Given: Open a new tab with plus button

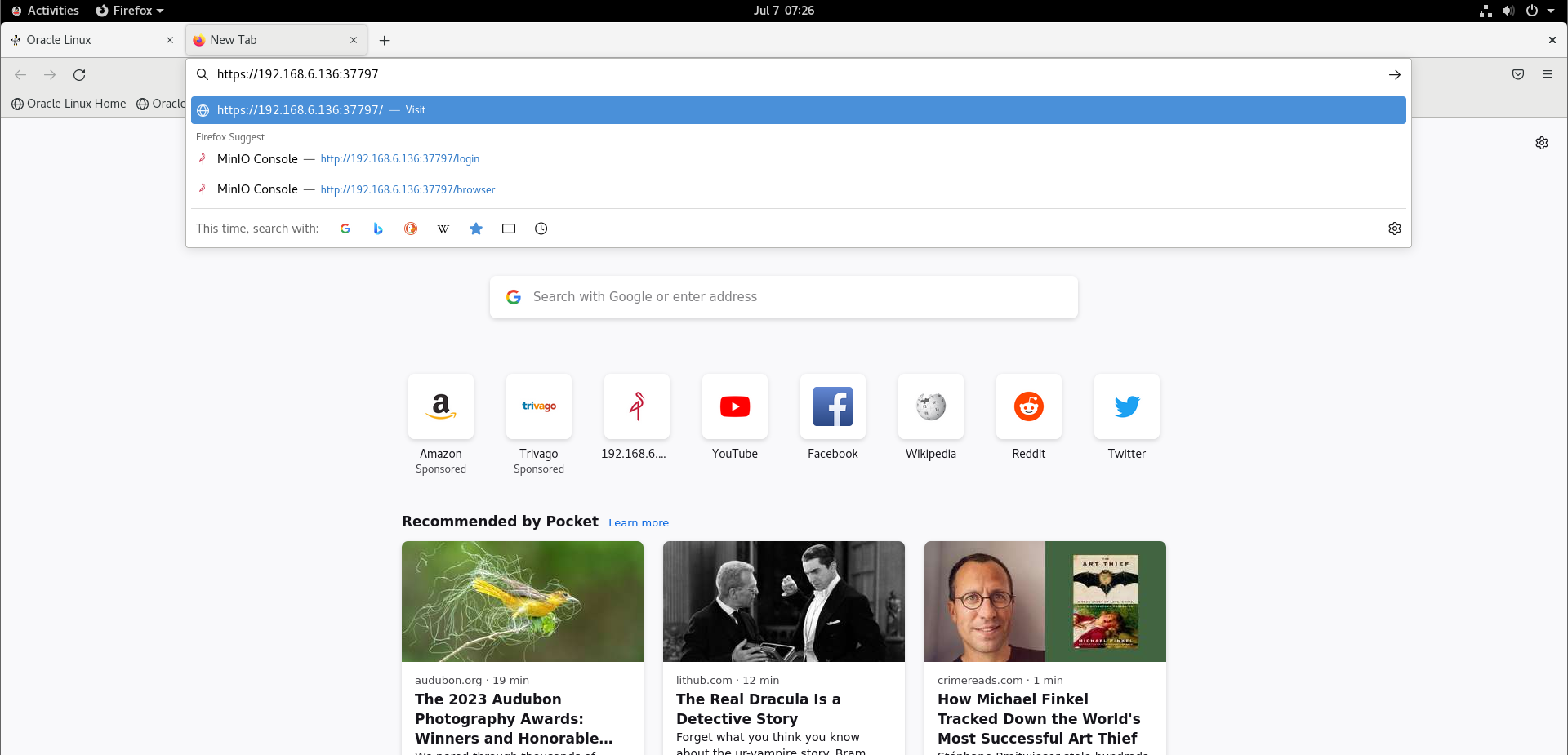Looking at the screenshot, I should [384, 40].
